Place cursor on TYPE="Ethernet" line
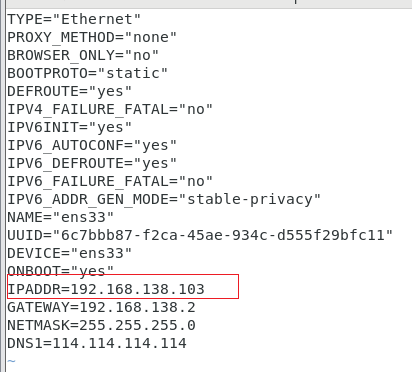The height and width of the screenshot is (372, 412). [74, 19]
